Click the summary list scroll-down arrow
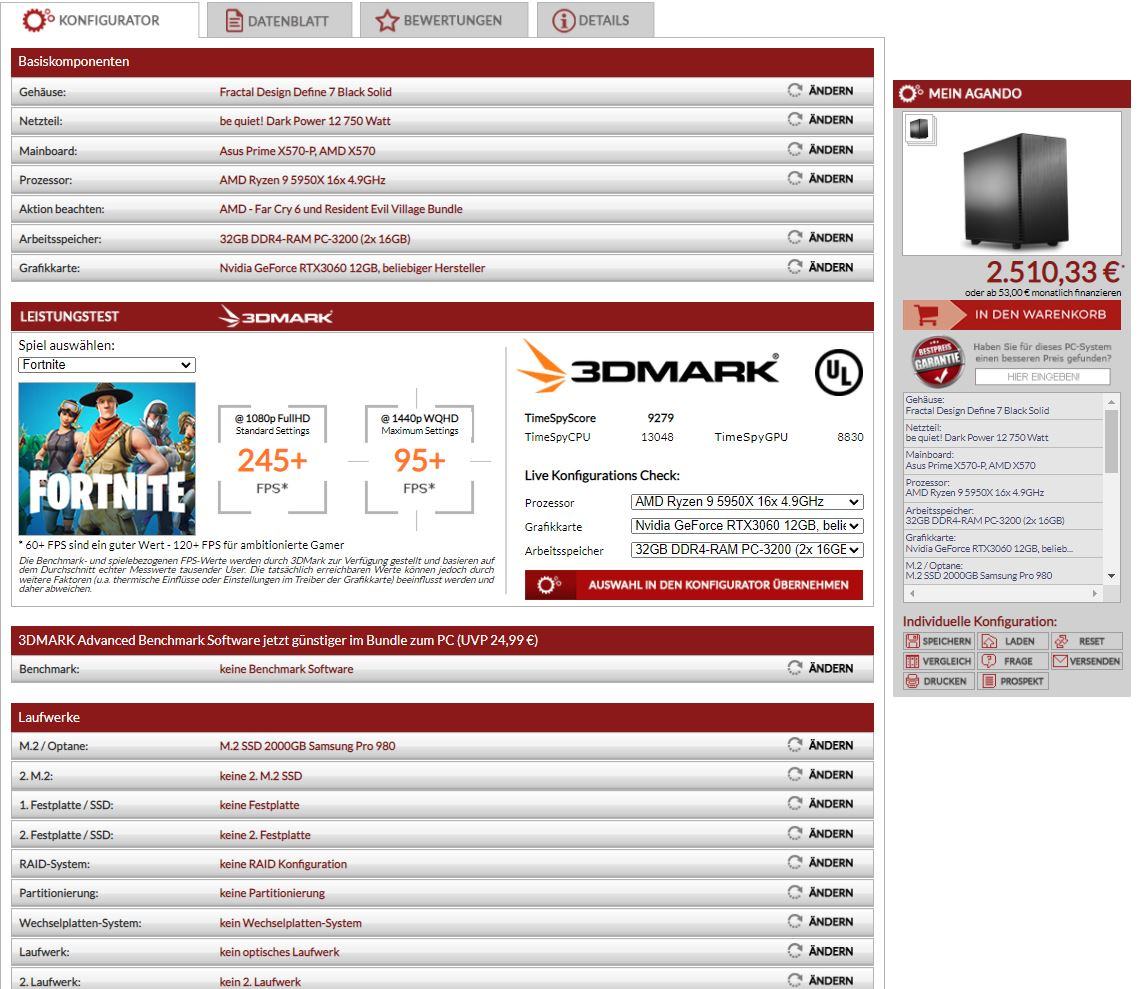This screenshot has width=1139, height=989. [1111, 576]
